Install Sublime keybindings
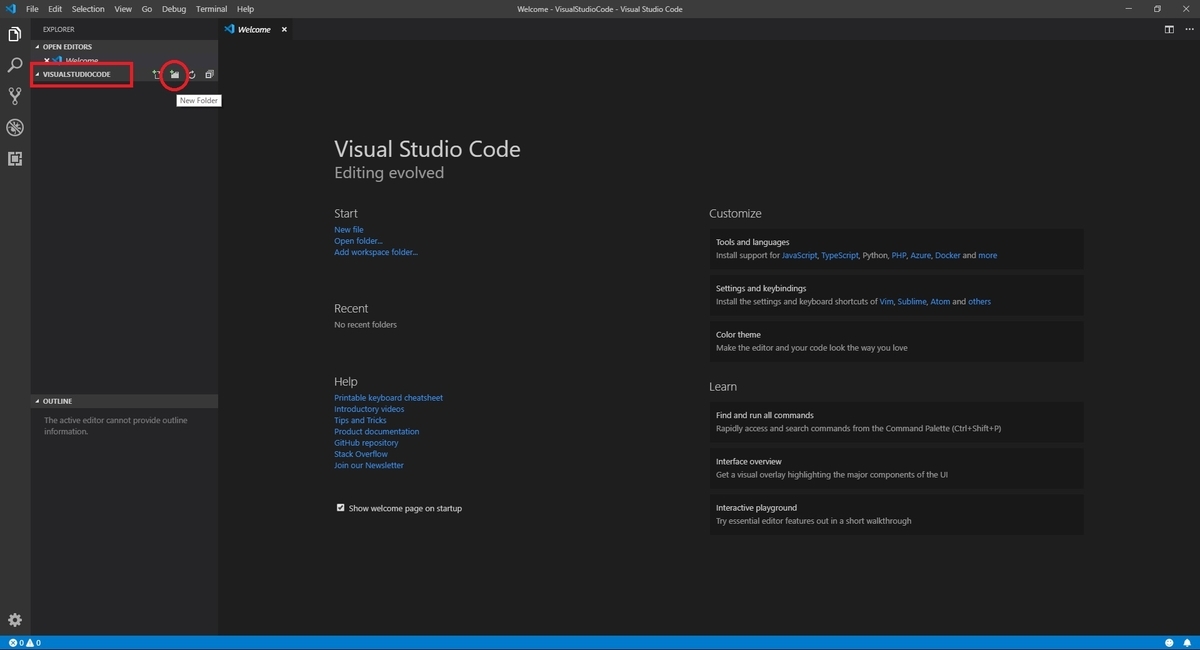This screenshot has height=650, width=1200. click(x=912, y=302)
